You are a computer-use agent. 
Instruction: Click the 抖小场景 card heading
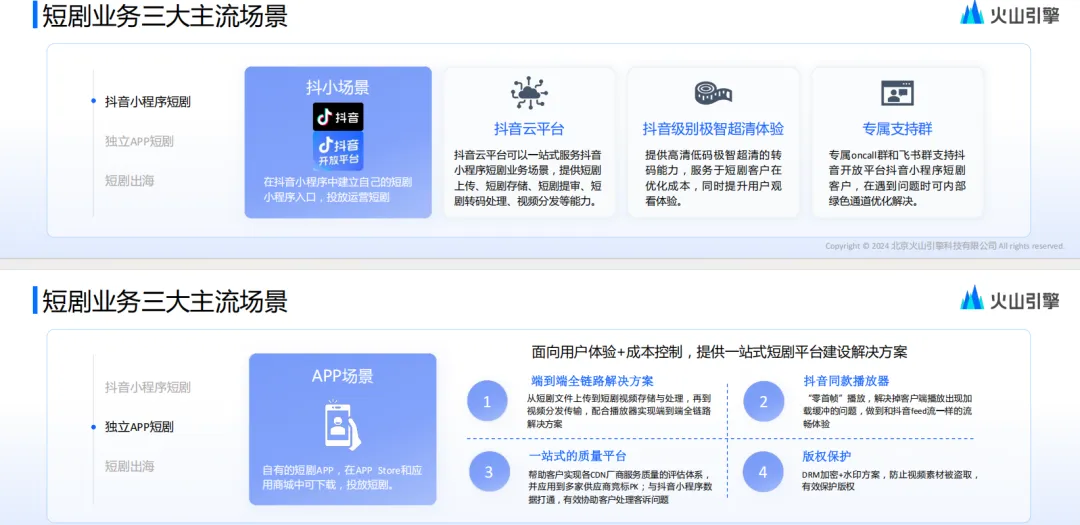[338, 88]
